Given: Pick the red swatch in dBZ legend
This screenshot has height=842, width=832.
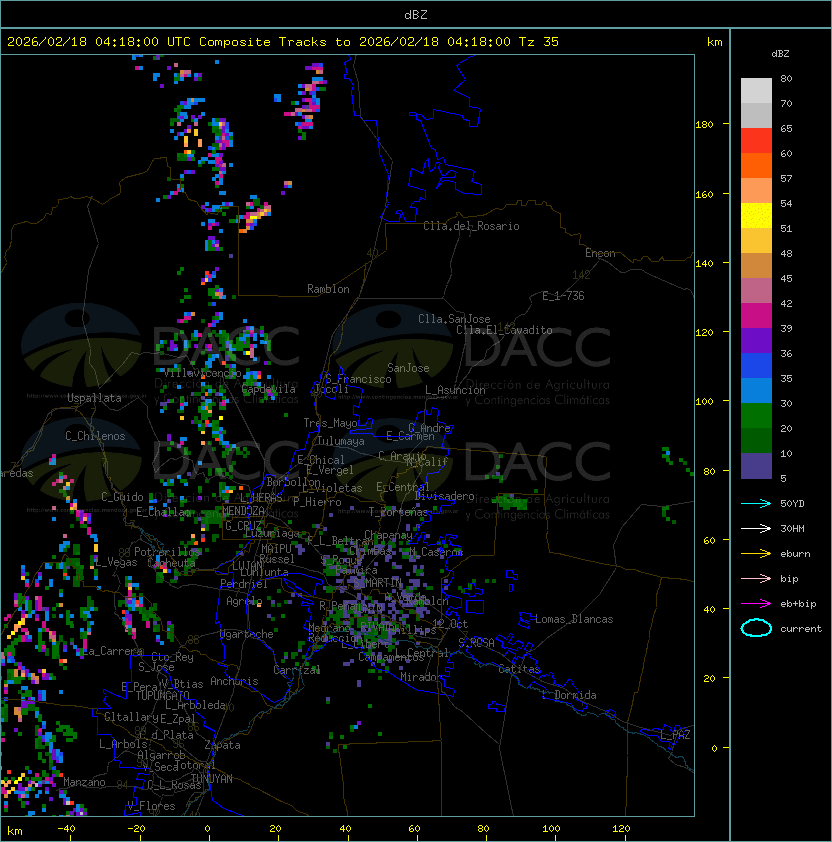Looking at the screenshot, I should click(x=756, y=140).
